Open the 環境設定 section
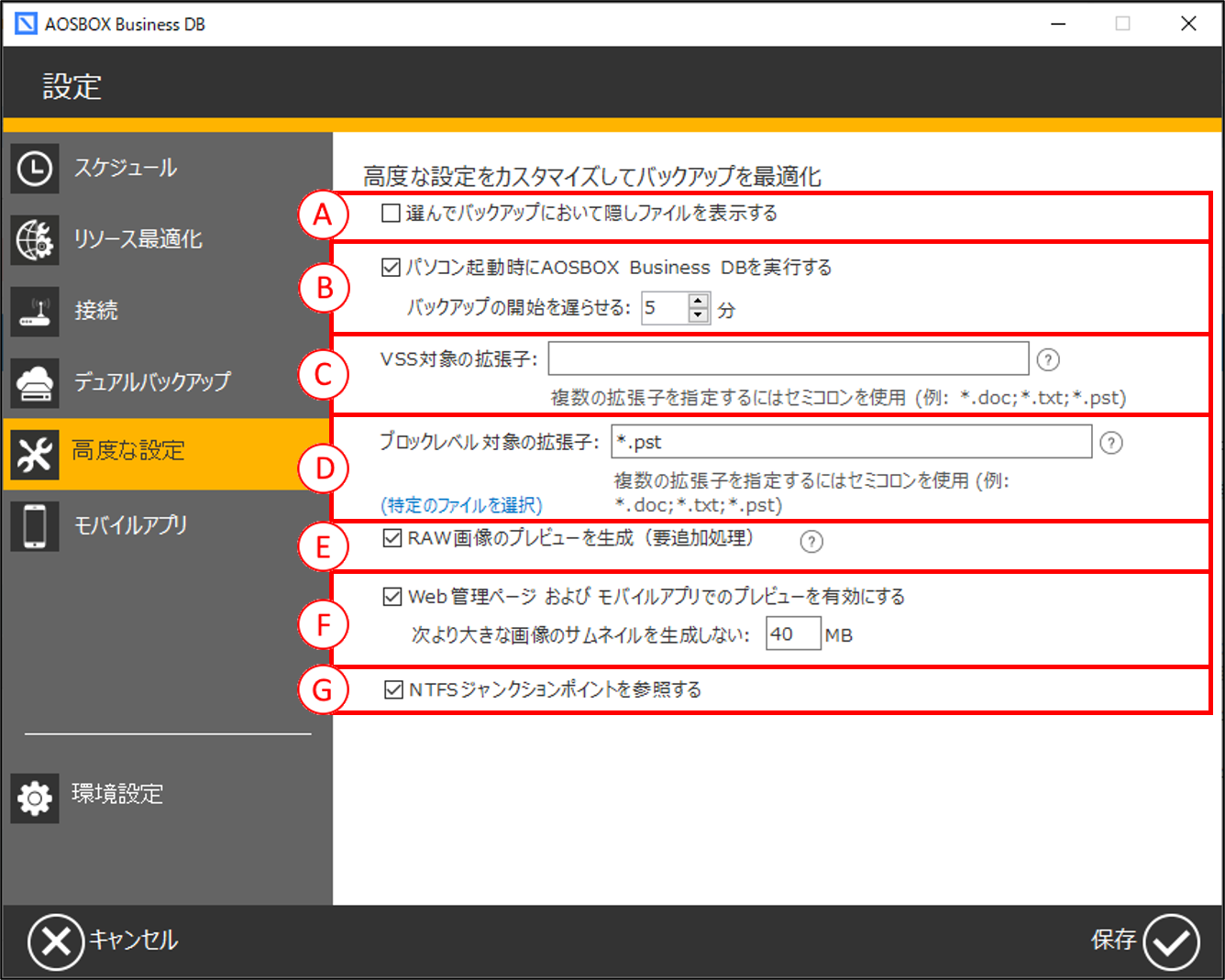 pyautogui.click(x=167, y=798)
